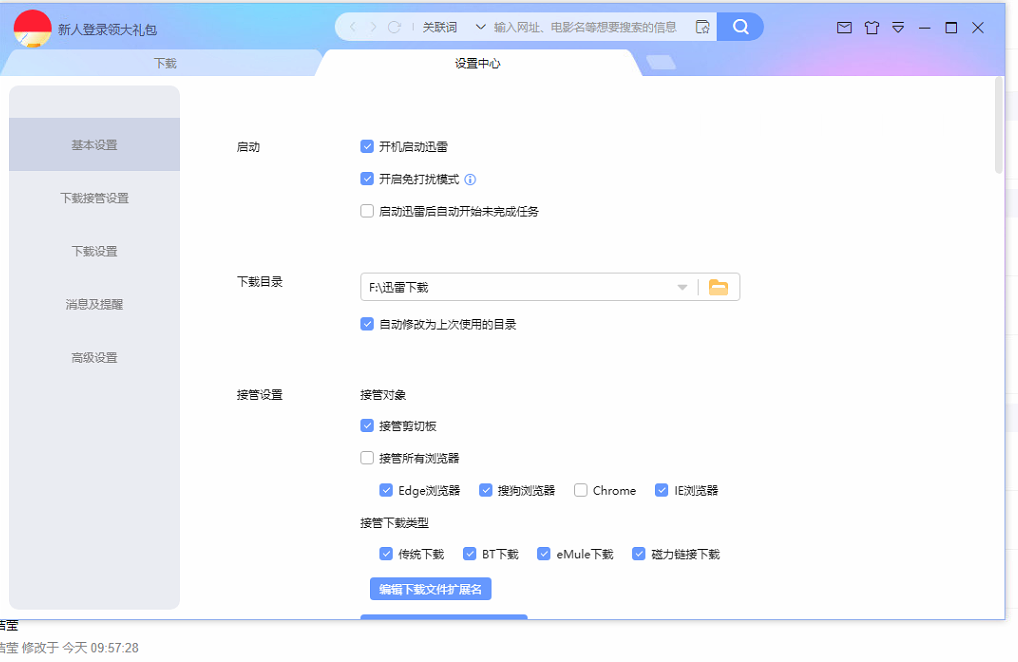Switch to the 下载 tab
The width and height of the screenshot is (1018, 662).
coord(165,63)
